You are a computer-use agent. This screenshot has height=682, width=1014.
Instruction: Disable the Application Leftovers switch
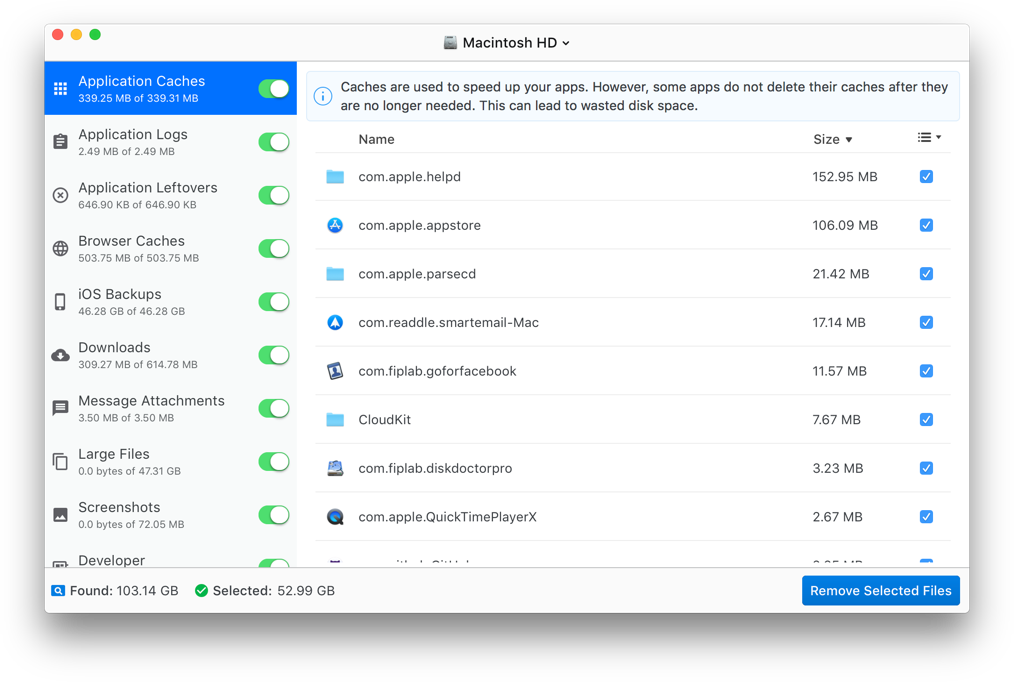(x=274, y=195)
